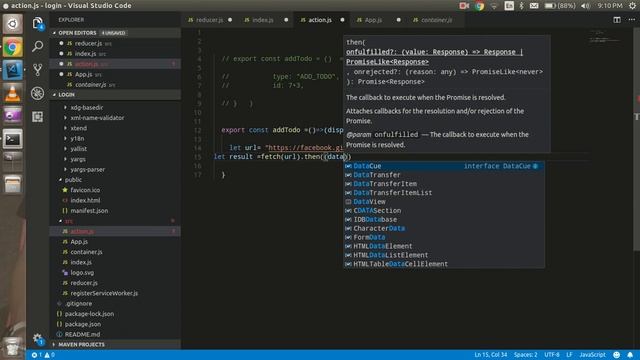Viewport: 640px width, 360px height.
Task: Collapse the OPEN EDITORS section
Action: click(77, 33)
